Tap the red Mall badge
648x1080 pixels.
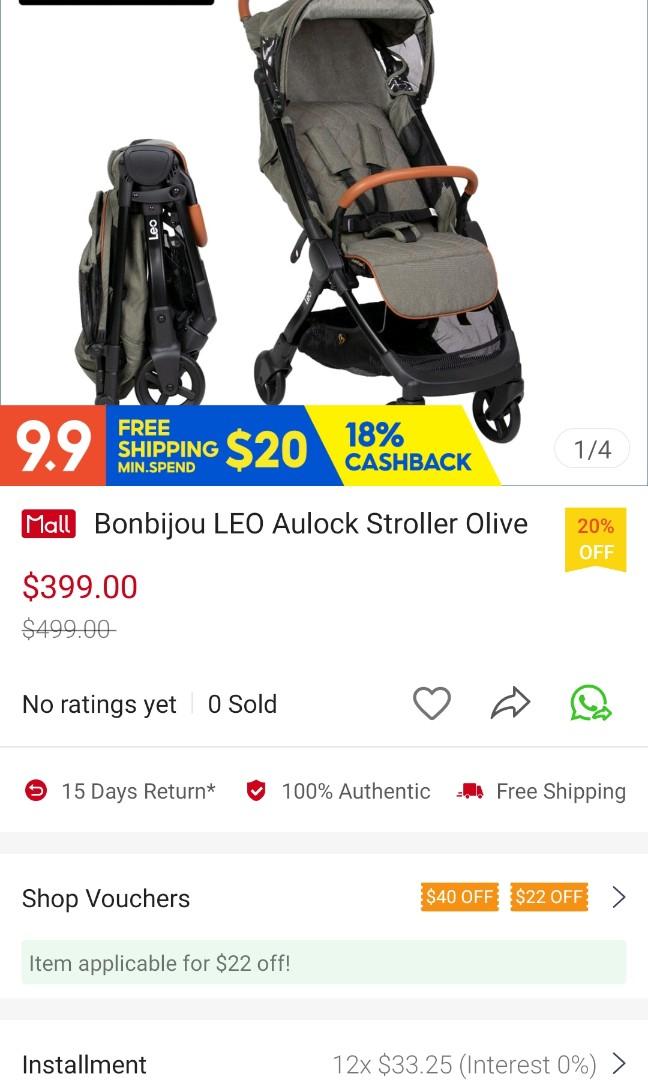coord(48,524)
